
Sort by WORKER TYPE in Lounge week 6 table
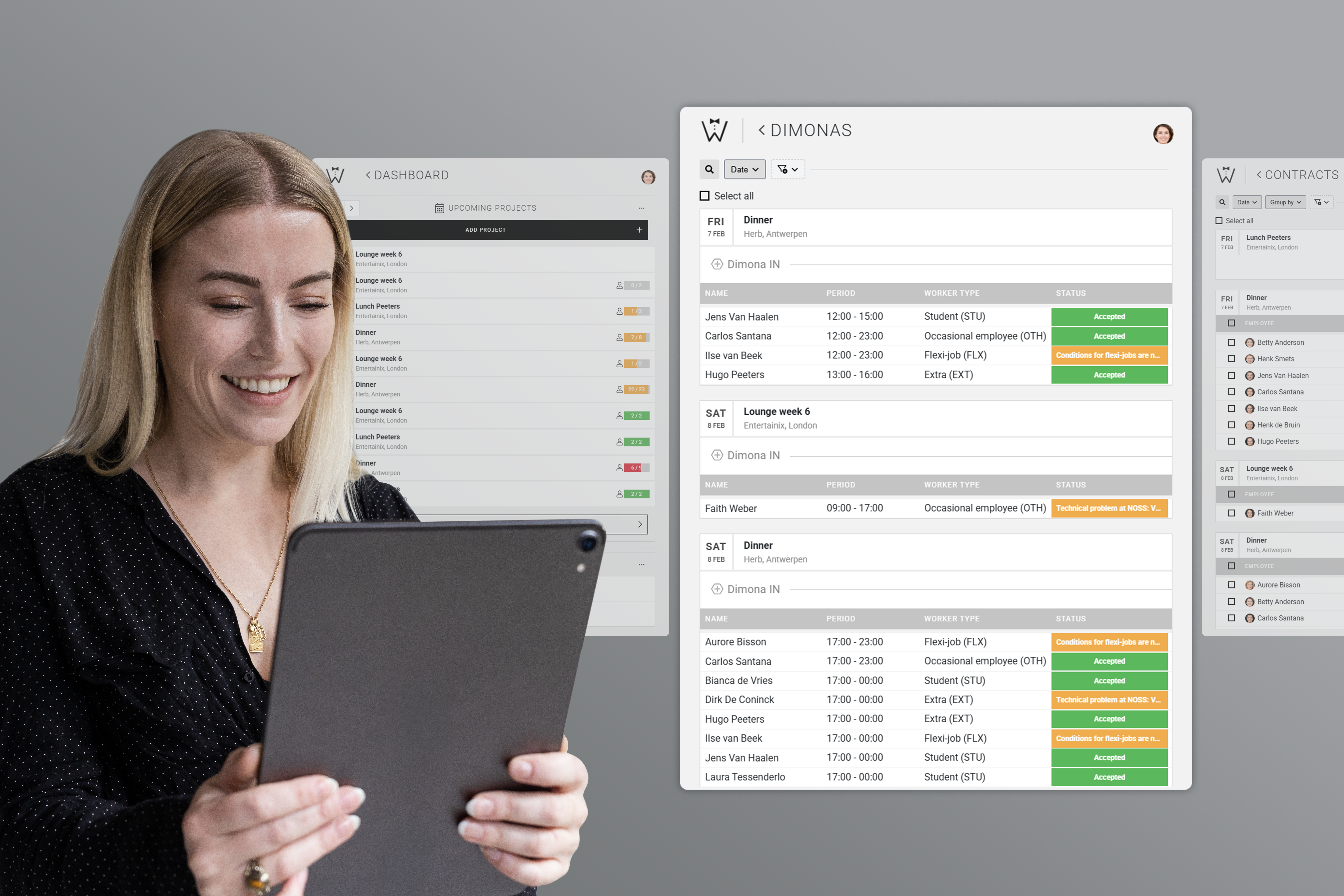tap(952, 485)
